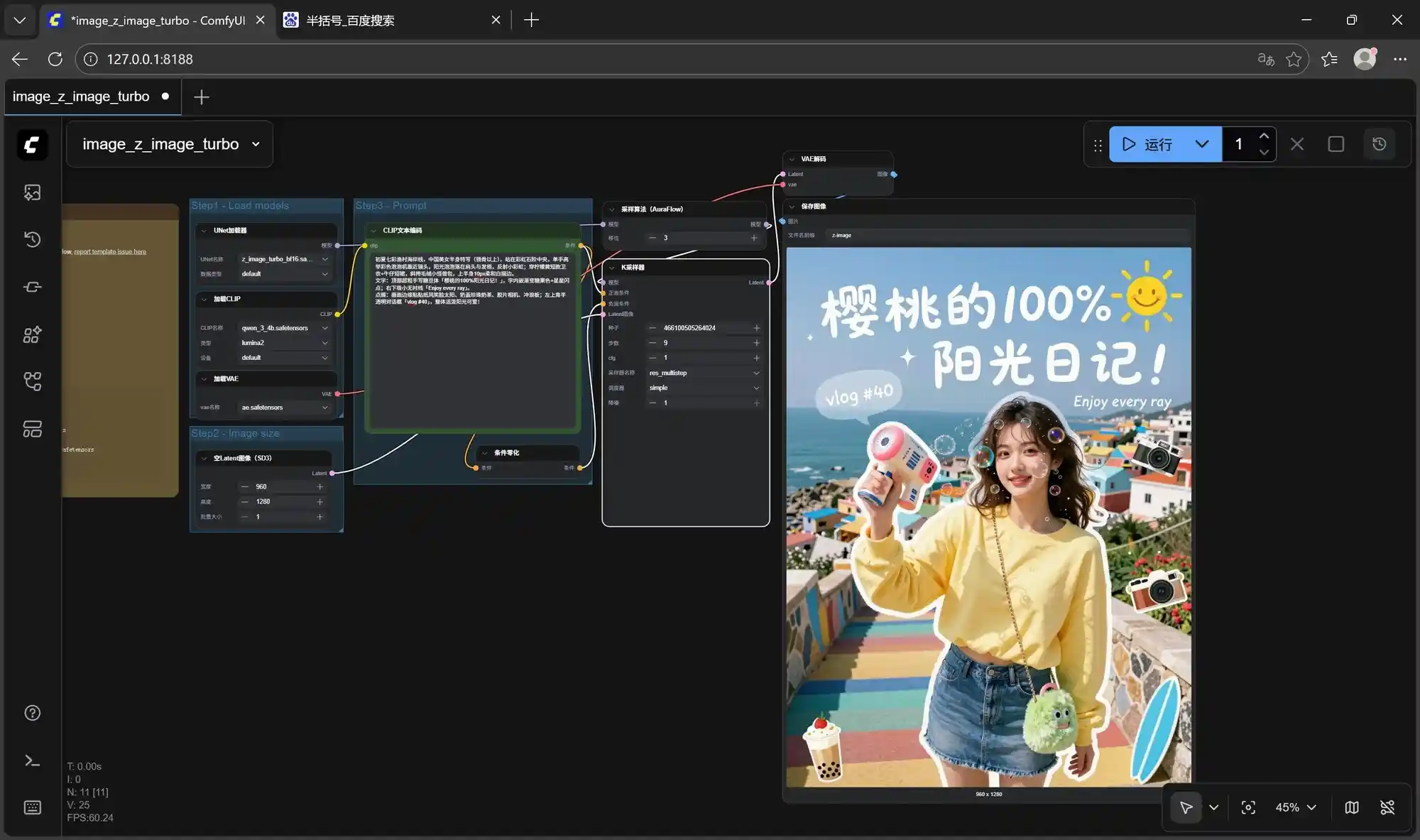Open the 调度器 simple dropdown
Image resolution: width=1420 pixels, height=840 pixels.
[x=756, y=388]
